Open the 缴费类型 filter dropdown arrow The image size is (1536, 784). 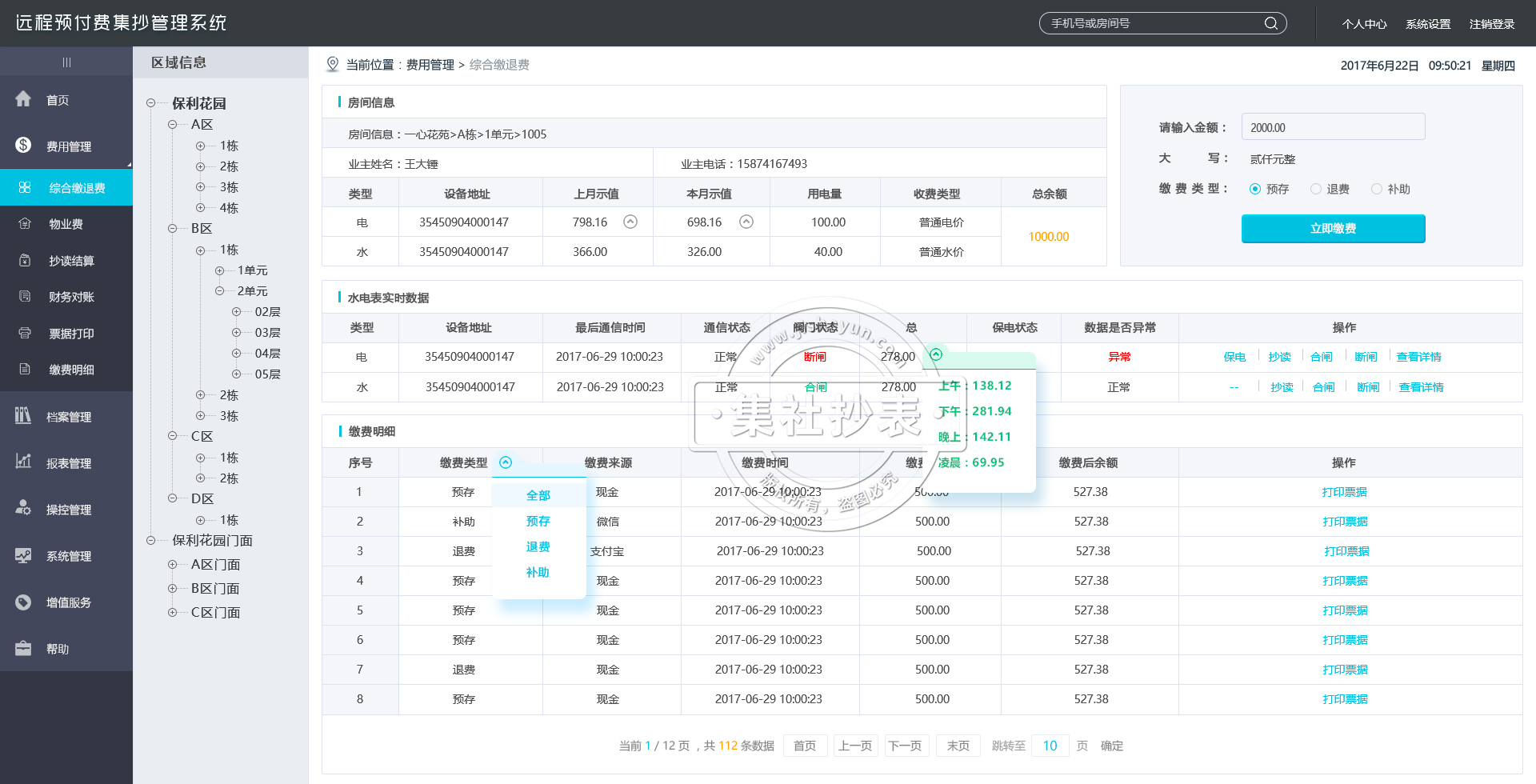[x=506, y=462]
